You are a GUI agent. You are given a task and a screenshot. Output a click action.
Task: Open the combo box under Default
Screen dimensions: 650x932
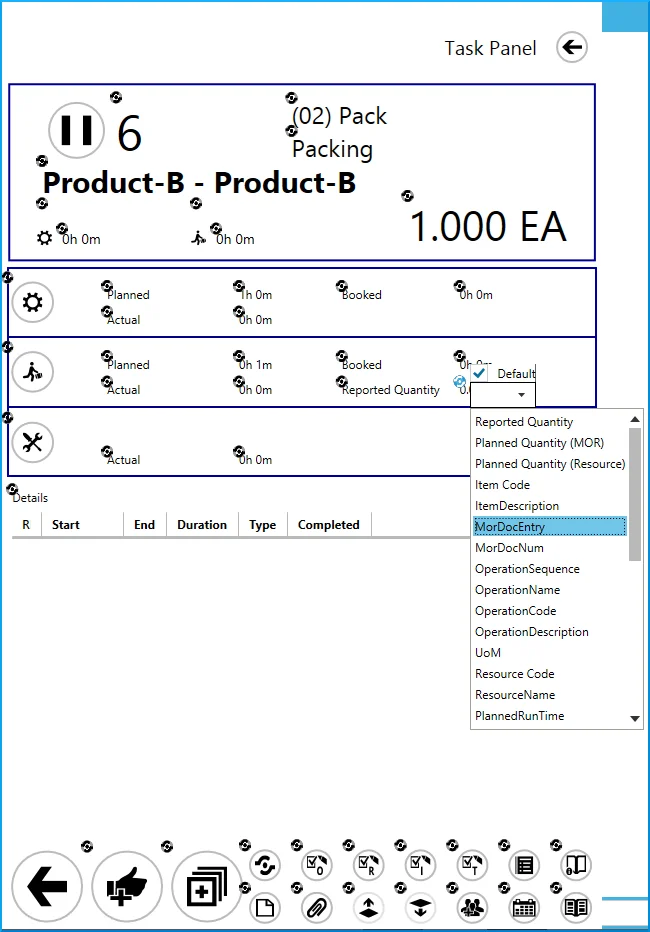pyautogui.click(x=503, y=395)
